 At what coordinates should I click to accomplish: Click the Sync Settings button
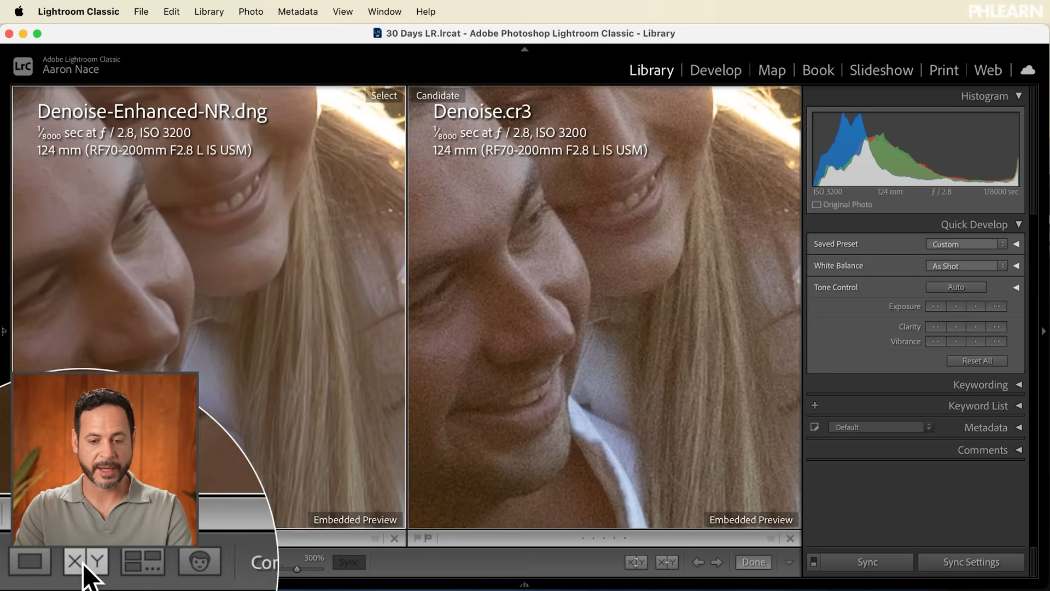click(x=971, y=562)
